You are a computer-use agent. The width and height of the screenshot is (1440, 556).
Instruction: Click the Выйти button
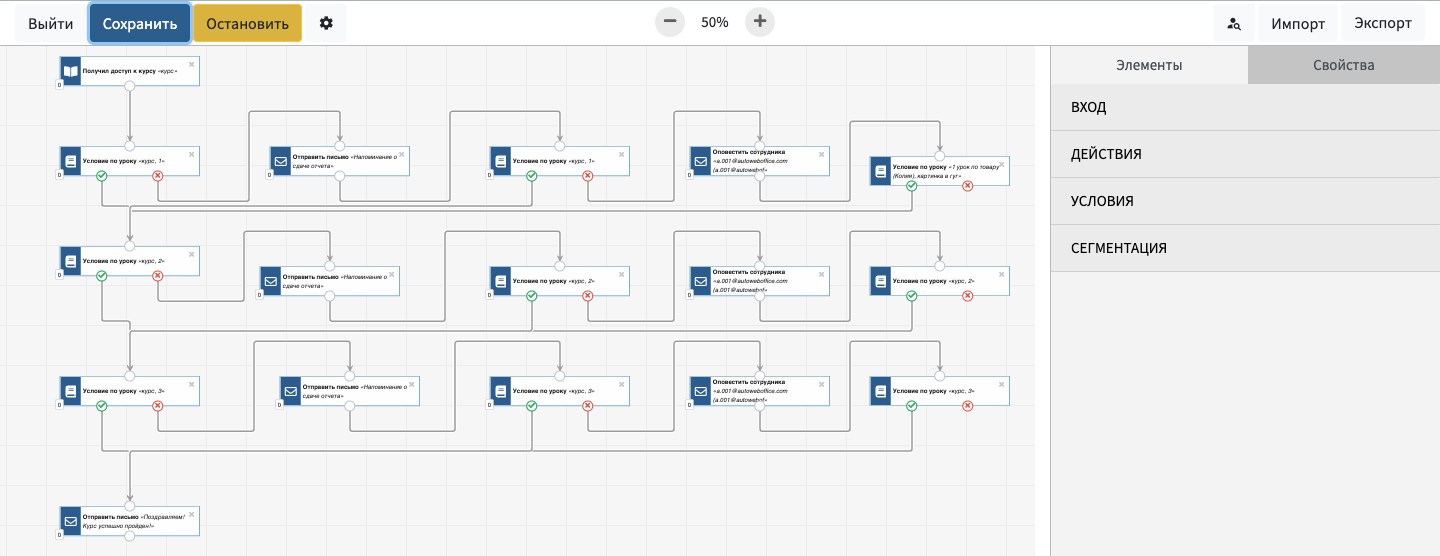point(50,23)
